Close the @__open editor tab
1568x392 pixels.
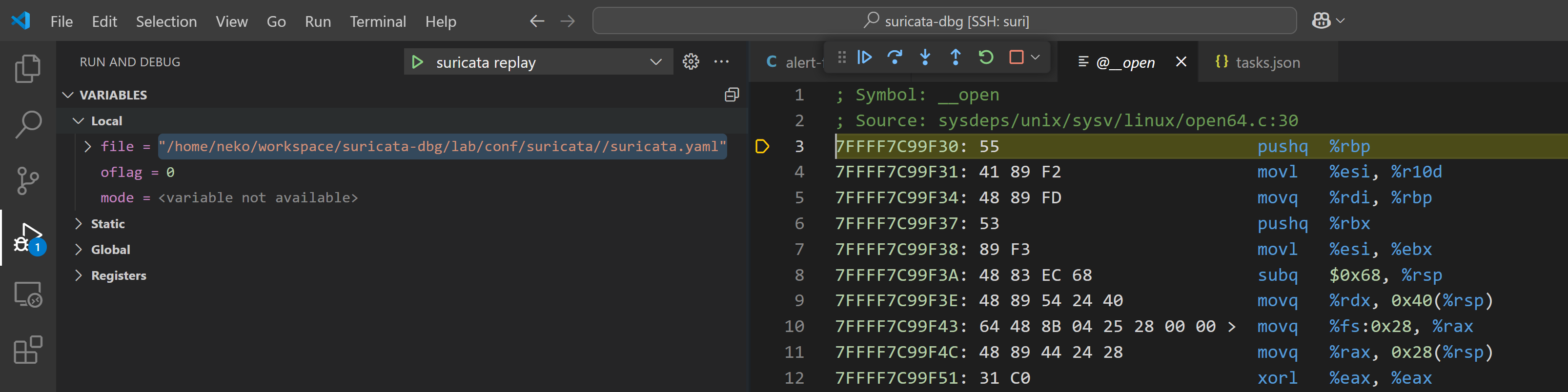click(x=1181, y=62)
